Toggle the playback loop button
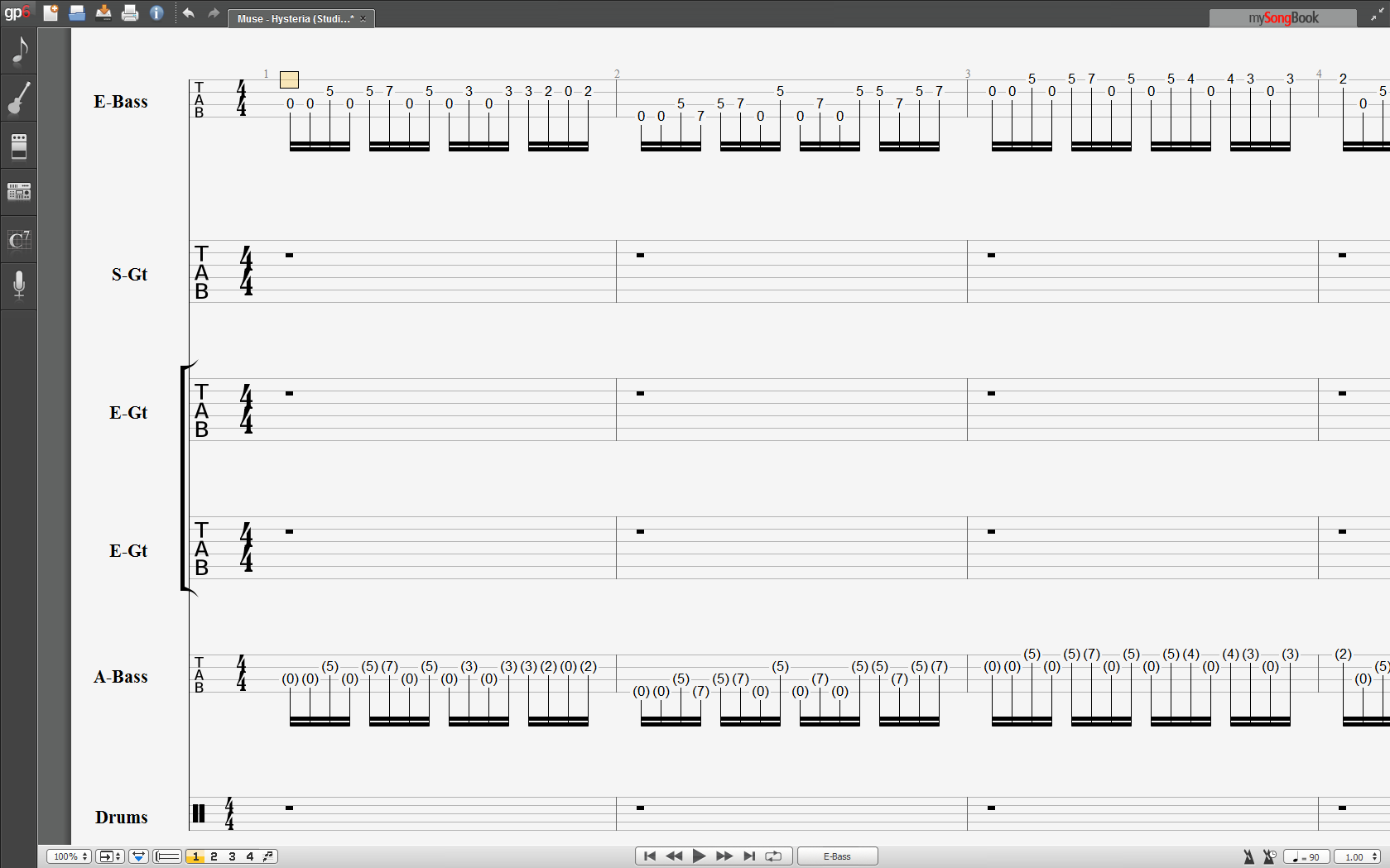 pyautogui.click(x=773, y=856)
